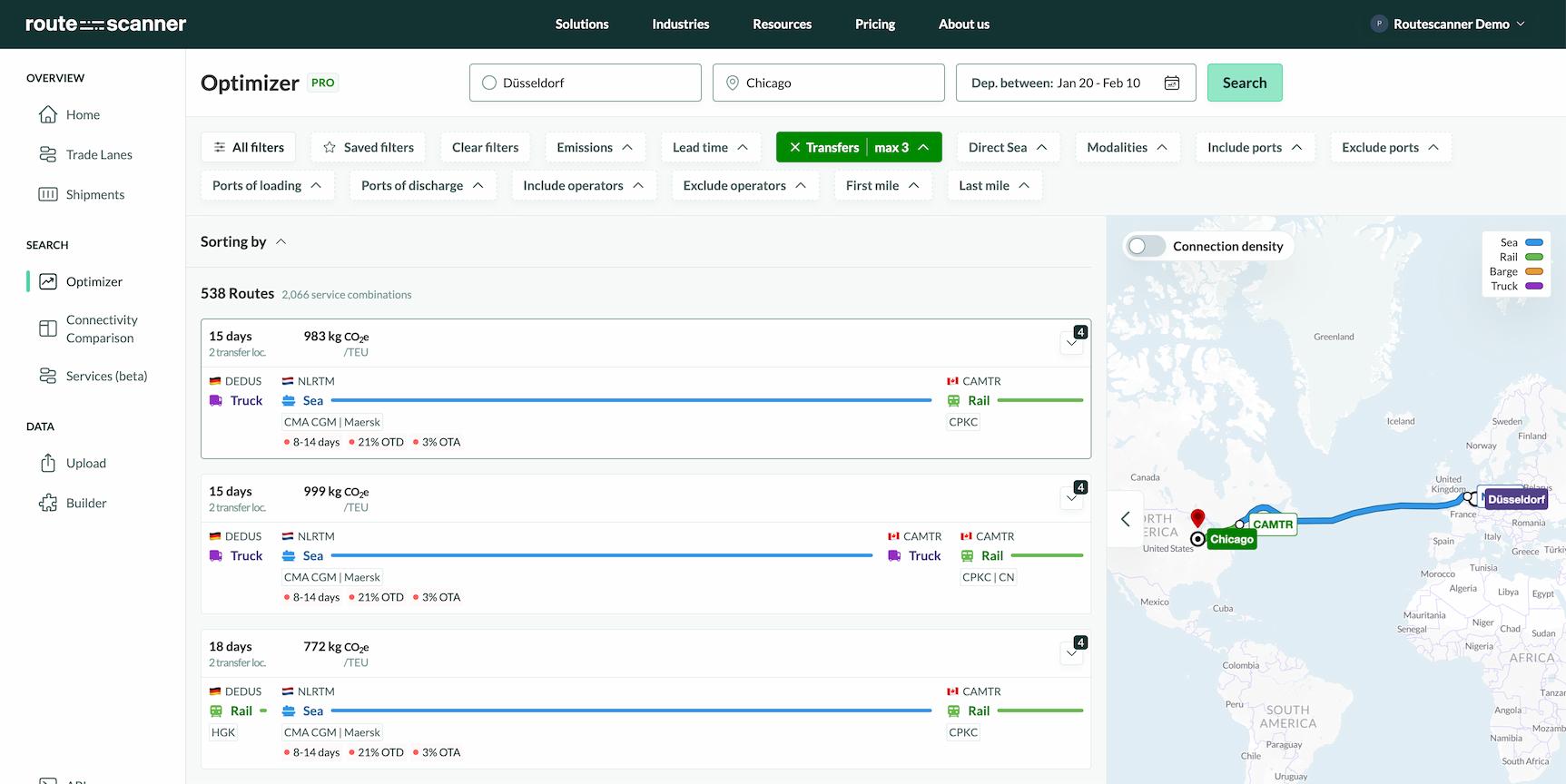
Task: Open the departure date calendar icon
Action: coord(1172,83)
